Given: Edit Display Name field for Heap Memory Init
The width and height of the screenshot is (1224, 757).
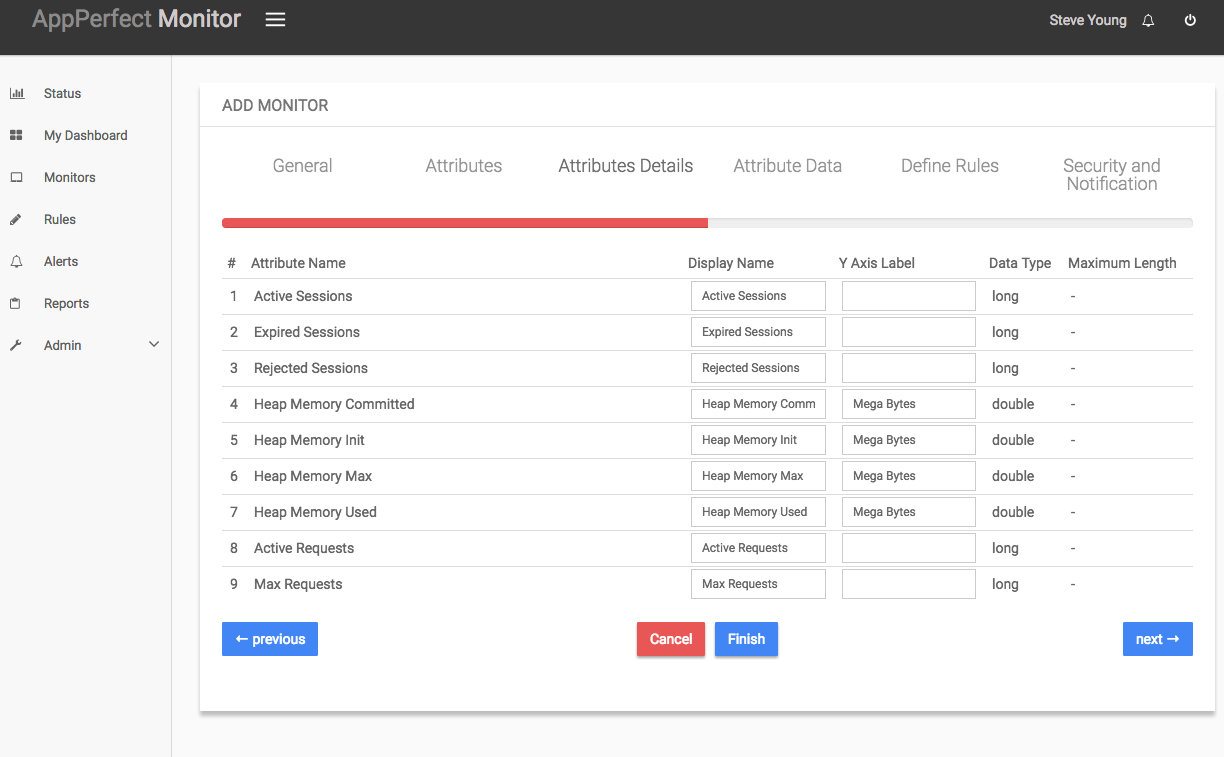Looking at the screenshot, I should coord(758,440).
